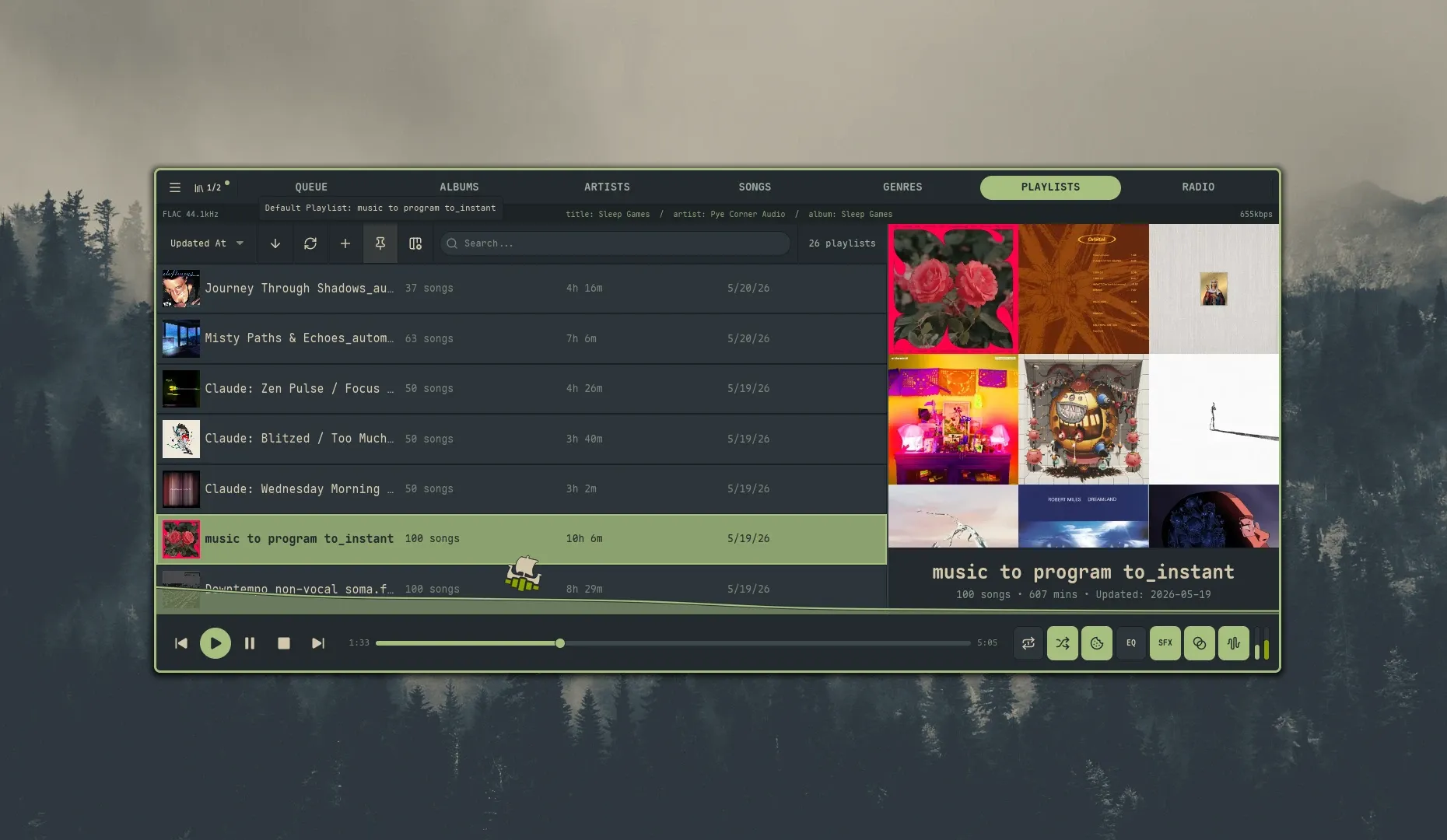This screenshot has height=840, width=1447.
Task: Click the Zen Pulse playlist cover thumbnail
Action: pyautogui.click(x=181, y=389)
